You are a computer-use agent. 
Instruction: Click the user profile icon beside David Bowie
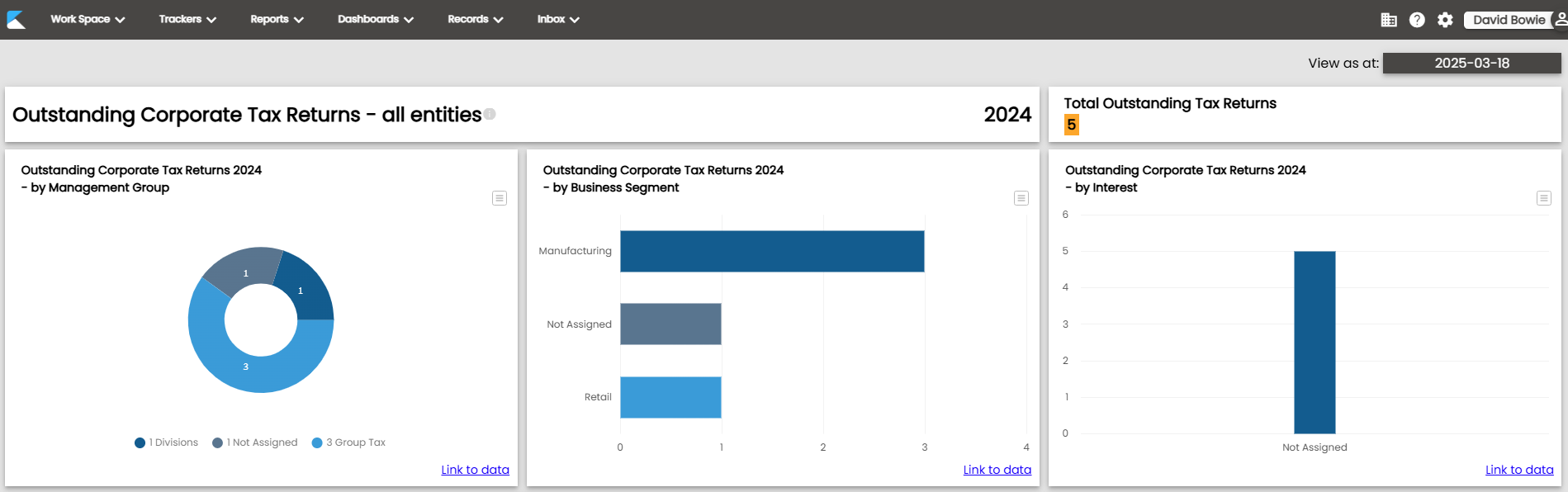coord(1561,19)
